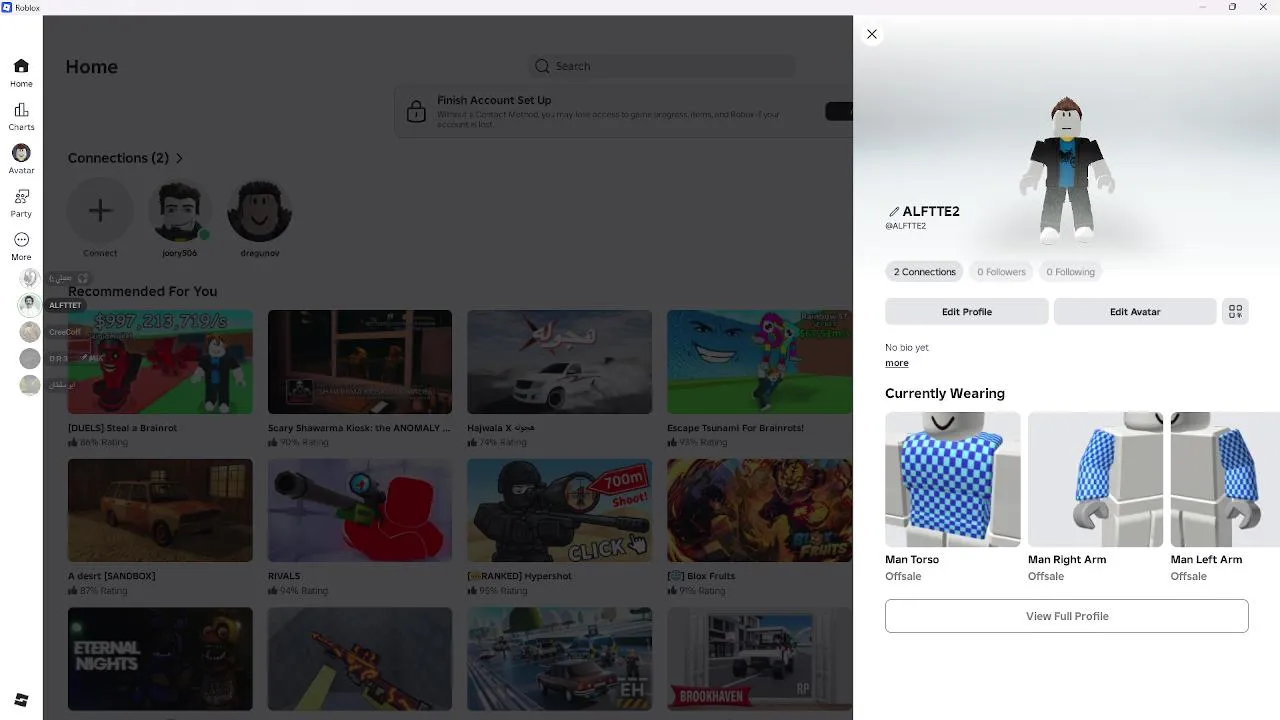Restore the Roblox window size
Viewport: 1280px width, 720px height.
1232,7
